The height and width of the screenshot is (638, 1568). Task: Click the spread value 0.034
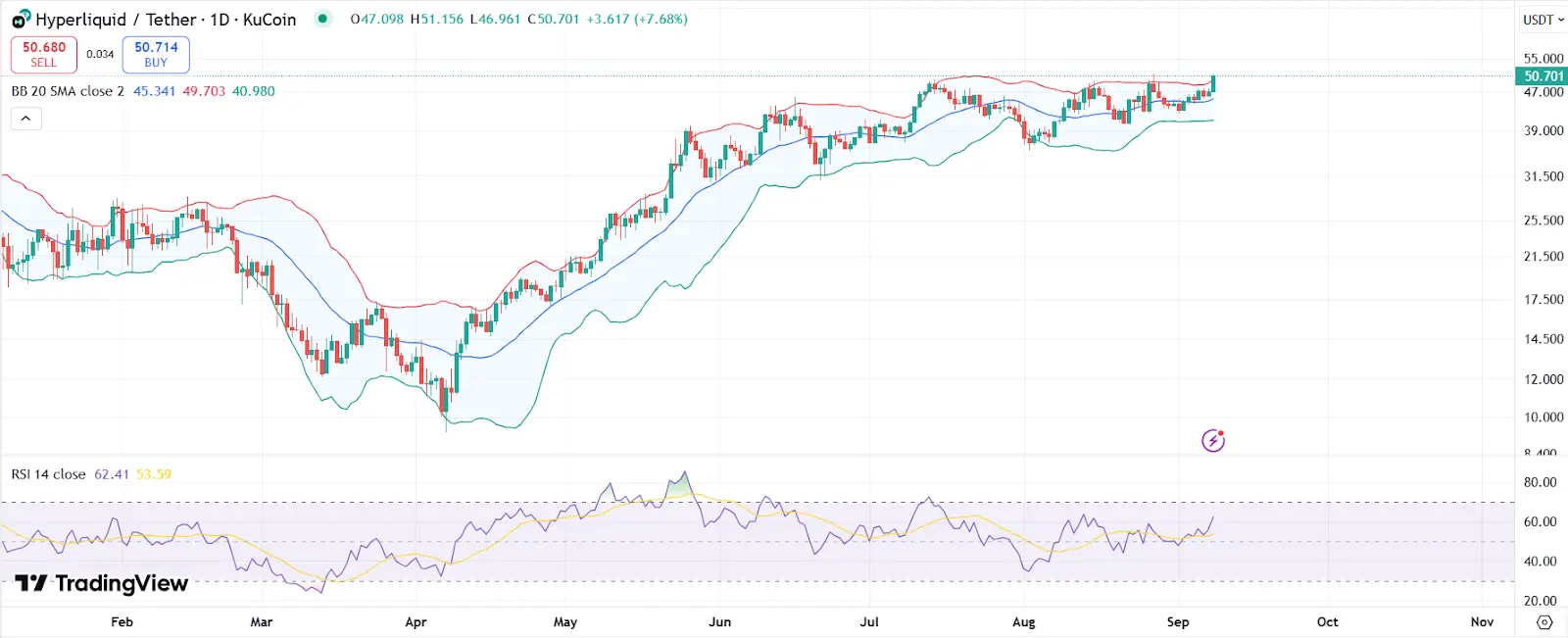point(100,55)
